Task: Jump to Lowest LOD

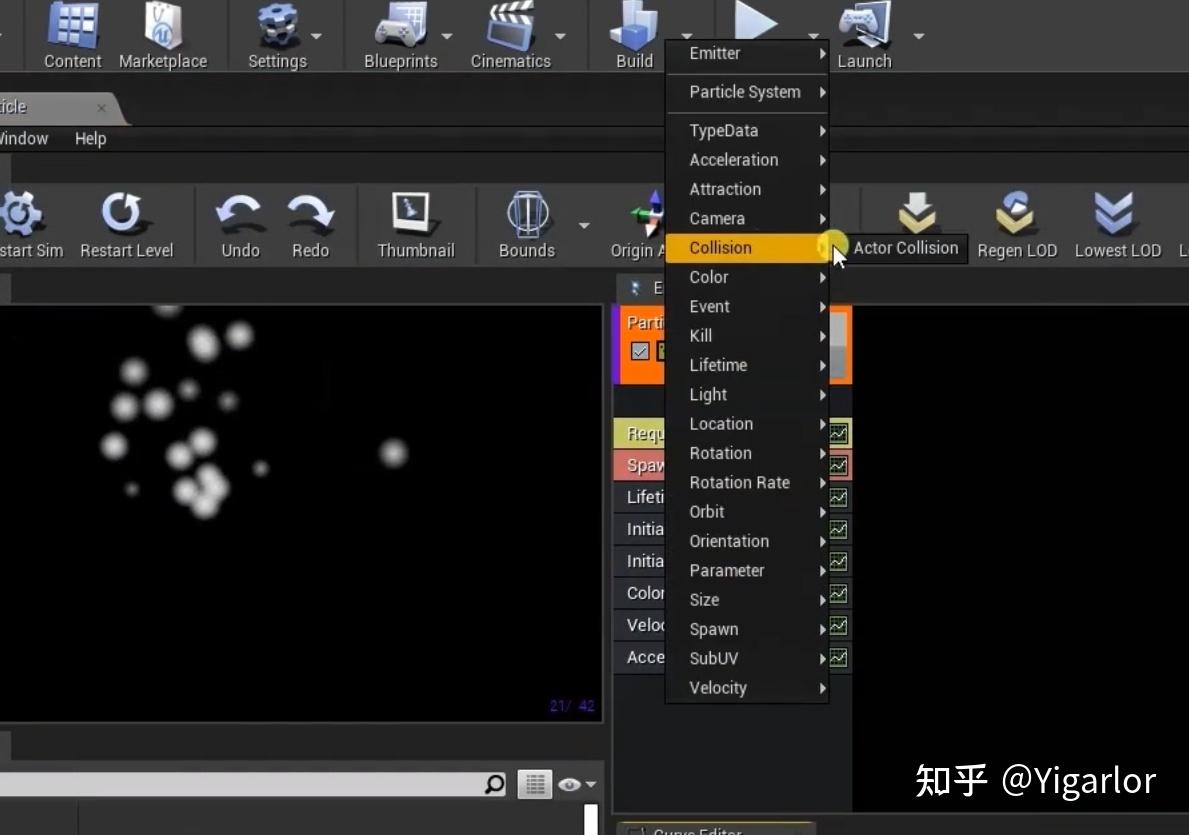Action: tap(1115, 213)
